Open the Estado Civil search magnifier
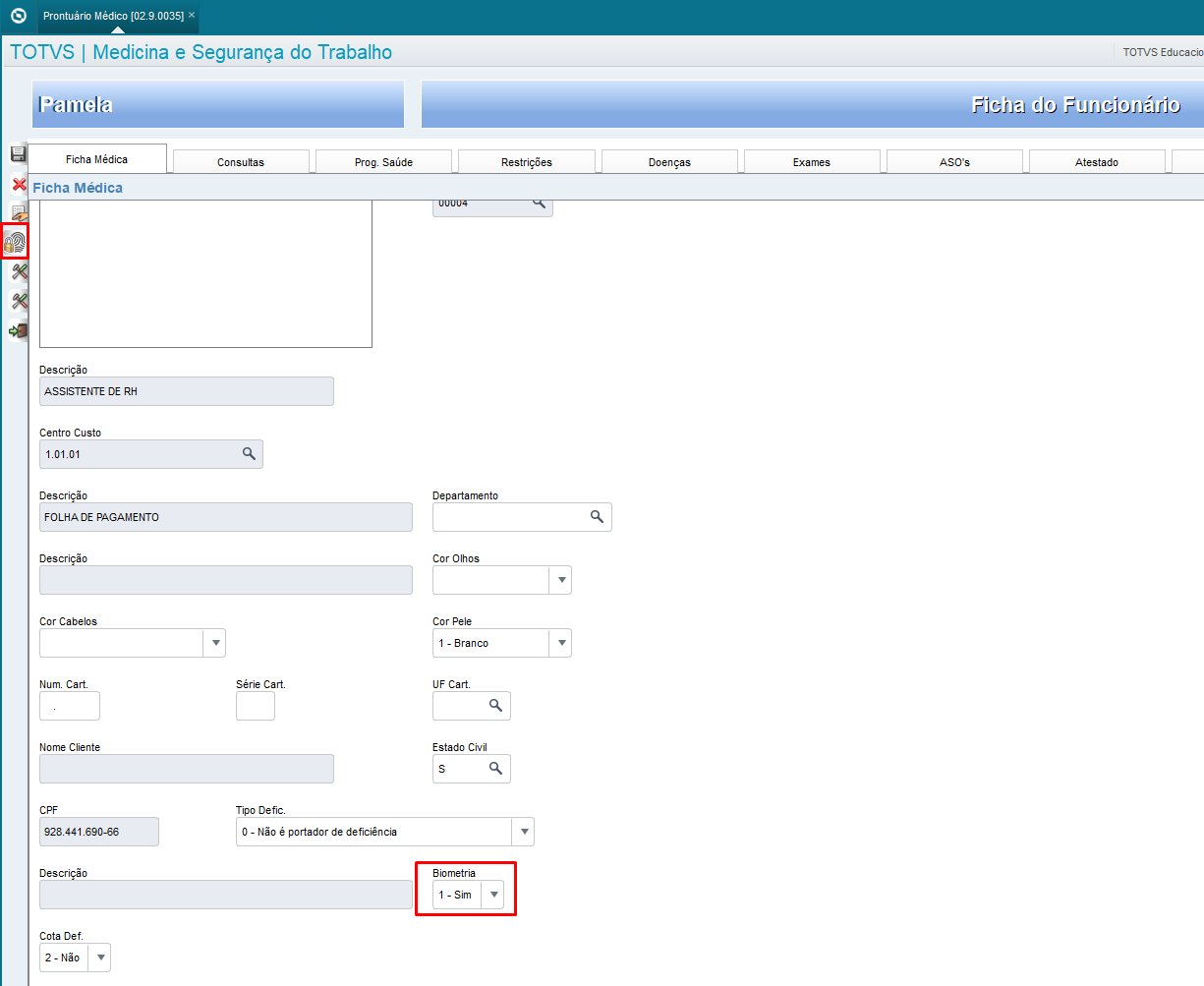 (496, 769)
